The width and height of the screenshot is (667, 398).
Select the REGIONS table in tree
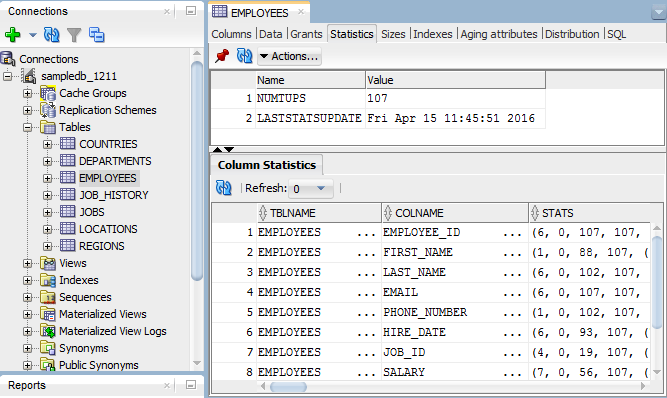(x=102, y=246)
